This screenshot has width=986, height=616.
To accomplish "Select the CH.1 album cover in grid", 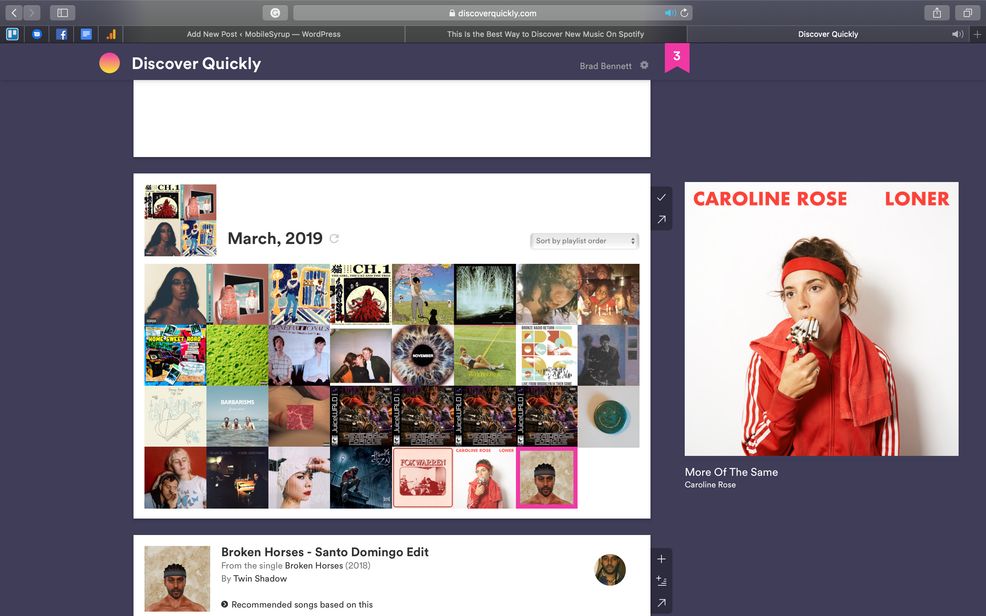I will tap(361, 294).
